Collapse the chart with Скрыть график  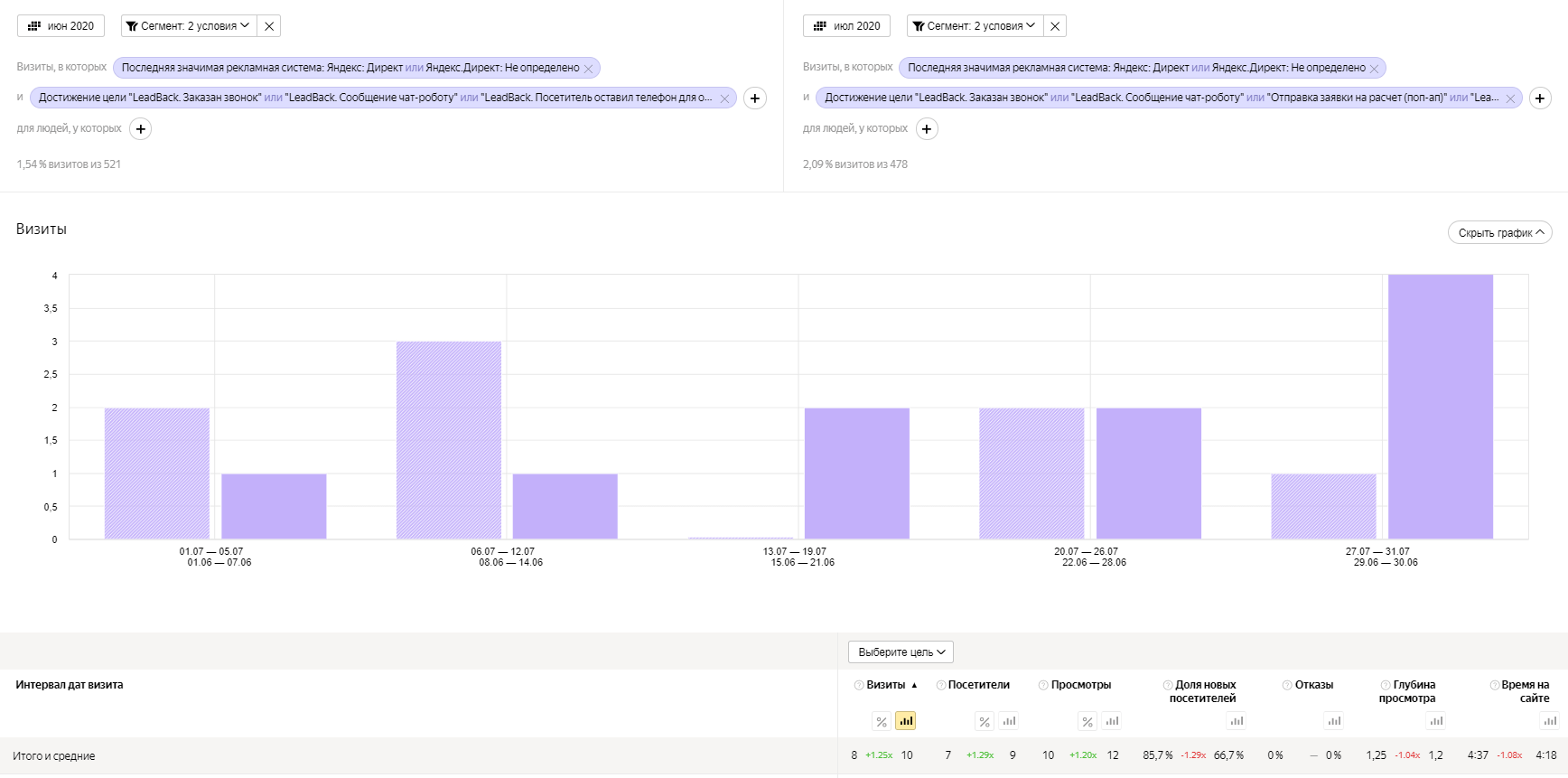[1499, 232]
